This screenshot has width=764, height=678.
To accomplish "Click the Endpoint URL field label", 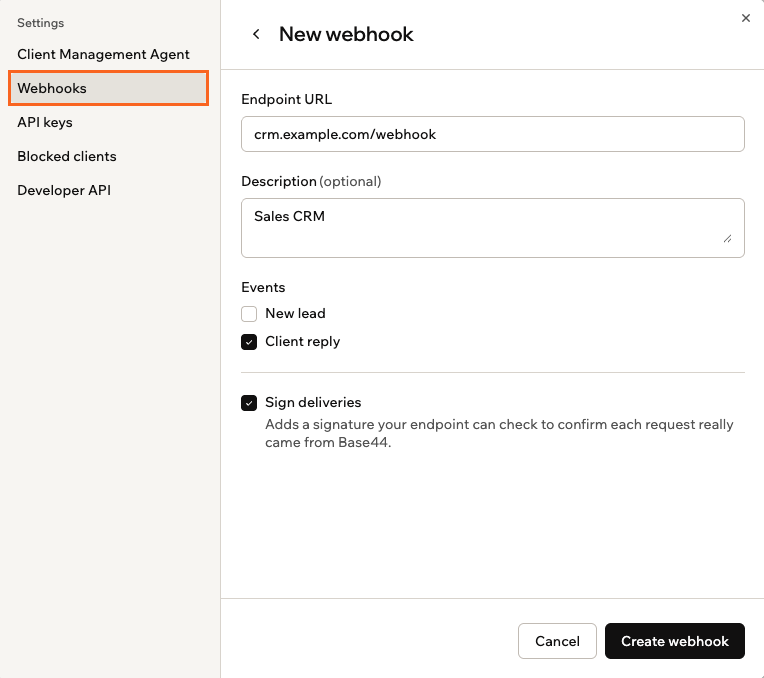I will click(286, 99).
